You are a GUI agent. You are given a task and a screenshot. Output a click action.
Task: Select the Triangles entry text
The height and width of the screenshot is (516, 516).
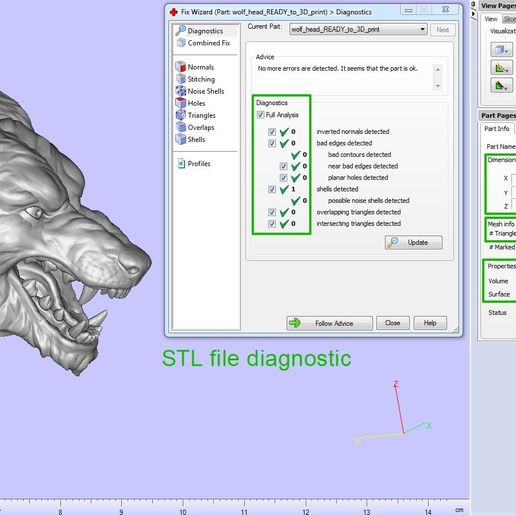point(201,116)
